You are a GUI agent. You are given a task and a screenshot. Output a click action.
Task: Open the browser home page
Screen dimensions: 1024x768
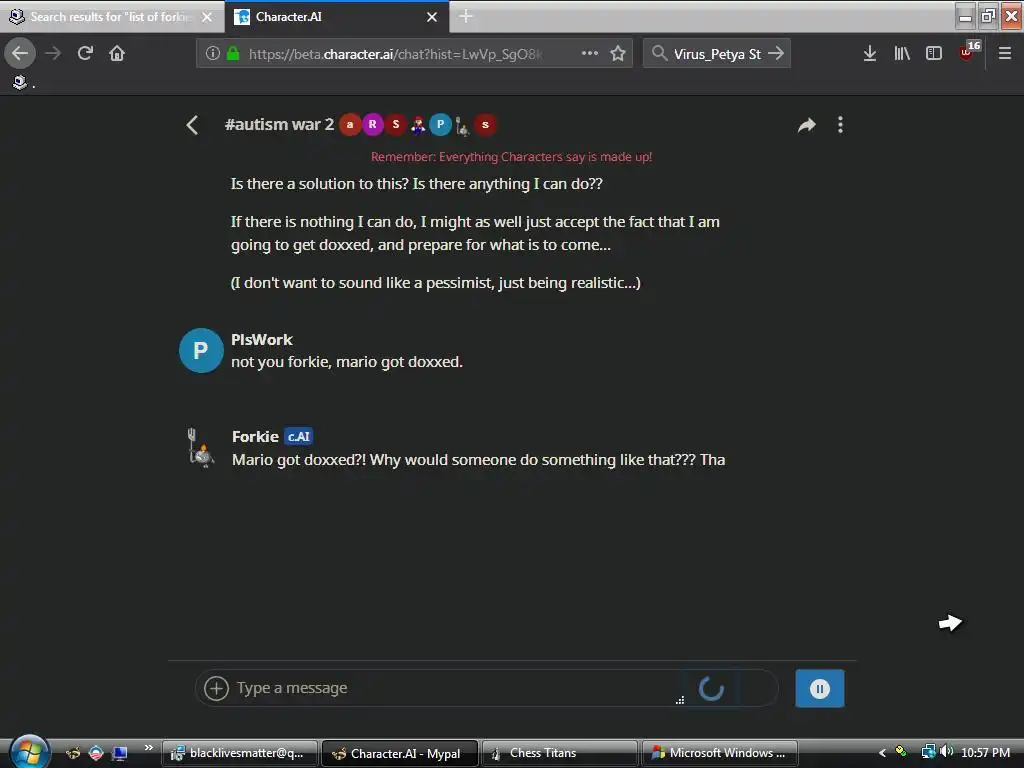point(117,53)
